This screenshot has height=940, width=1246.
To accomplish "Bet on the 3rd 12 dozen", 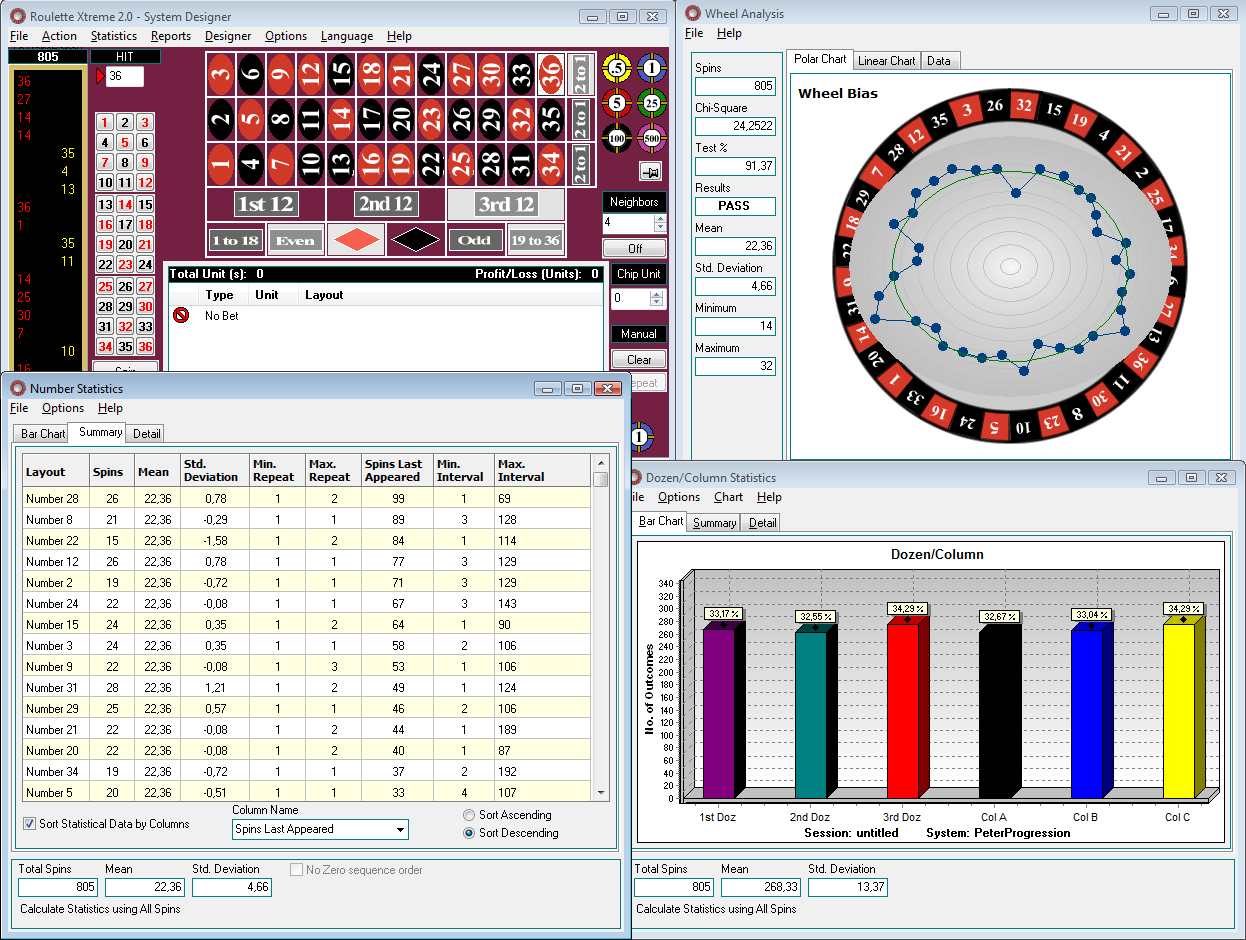I will [506, 204].
